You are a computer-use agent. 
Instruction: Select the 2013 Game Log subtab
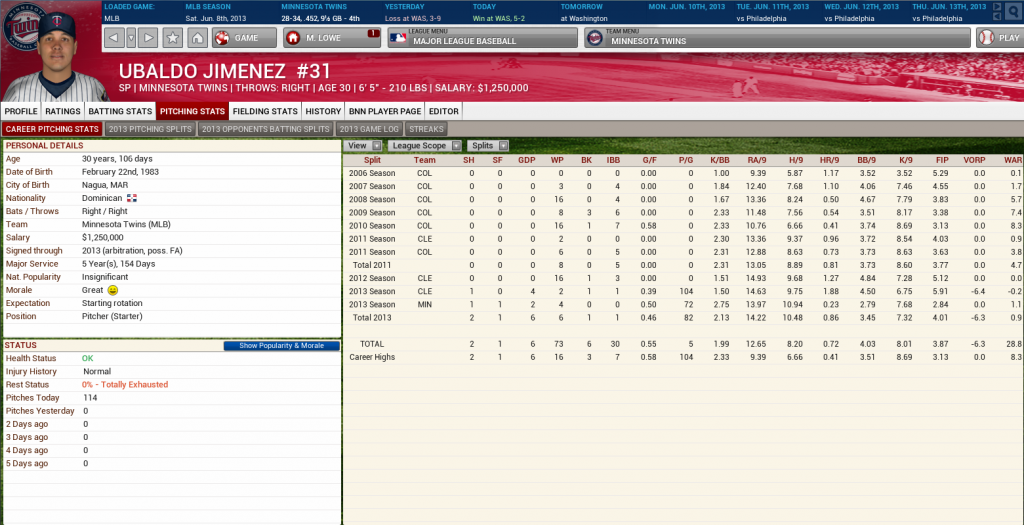pyautogui.click(x=370, y=129)
